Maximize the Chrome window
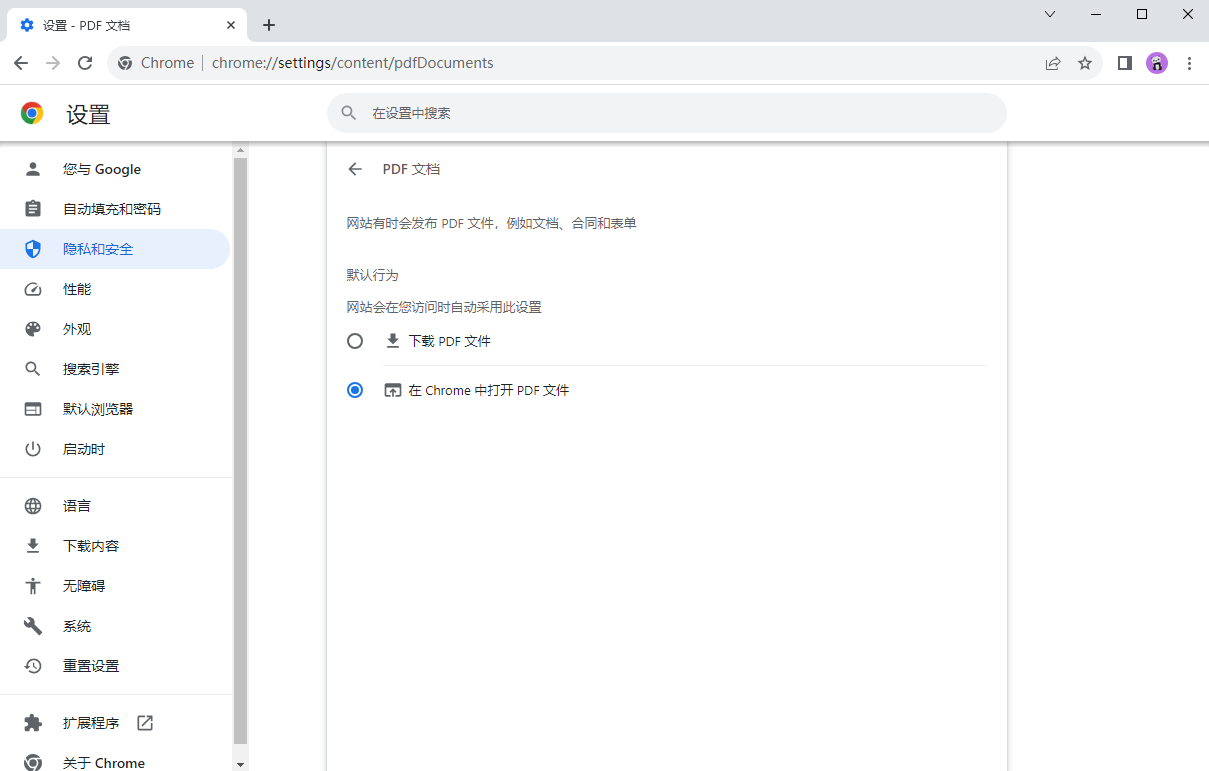The height and width of the screenshot is (771, 1209). point(1142,14)
